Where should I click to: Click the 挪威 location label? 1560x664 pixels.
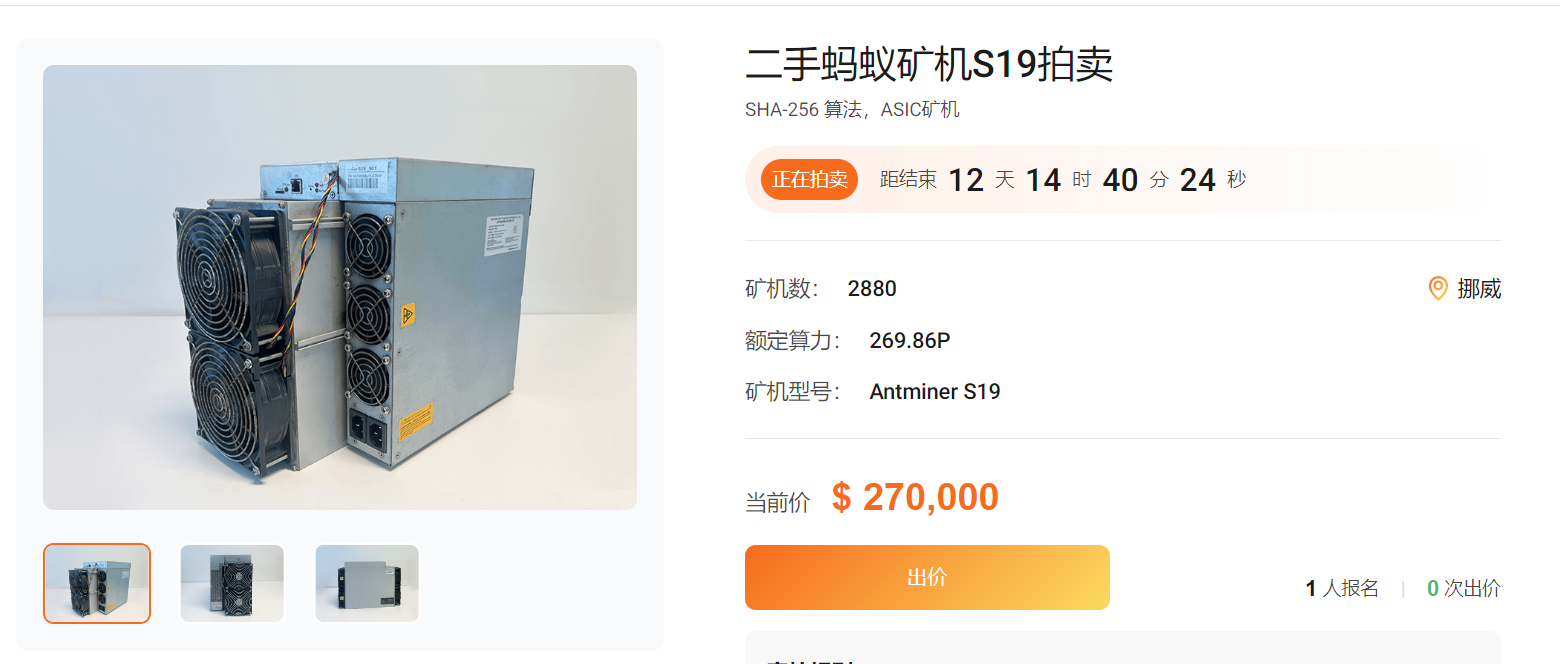pos(1479,289)
